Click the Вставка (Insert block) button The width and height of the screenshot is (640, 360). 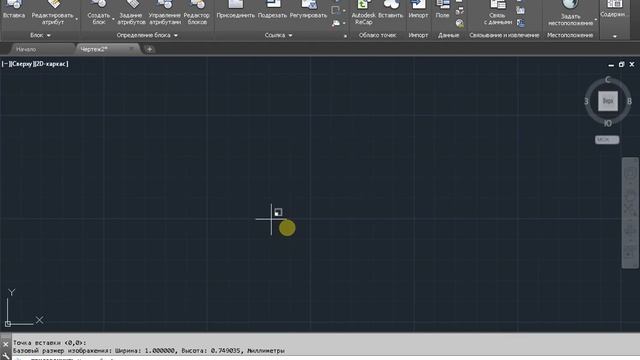(14, 10)
